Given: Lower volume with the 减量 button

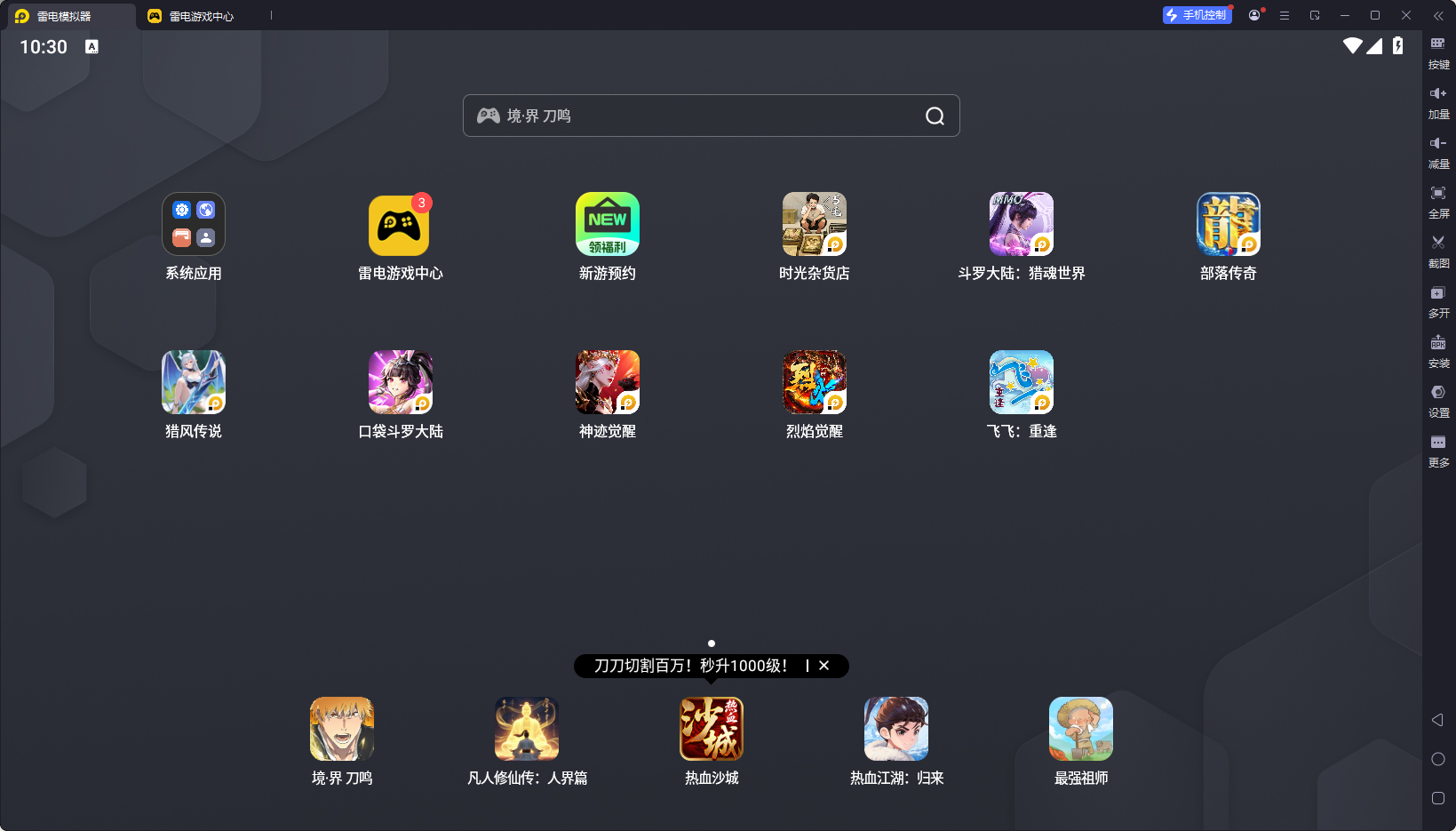Looking at the screenshot, I should click(x=1438, y=153).
